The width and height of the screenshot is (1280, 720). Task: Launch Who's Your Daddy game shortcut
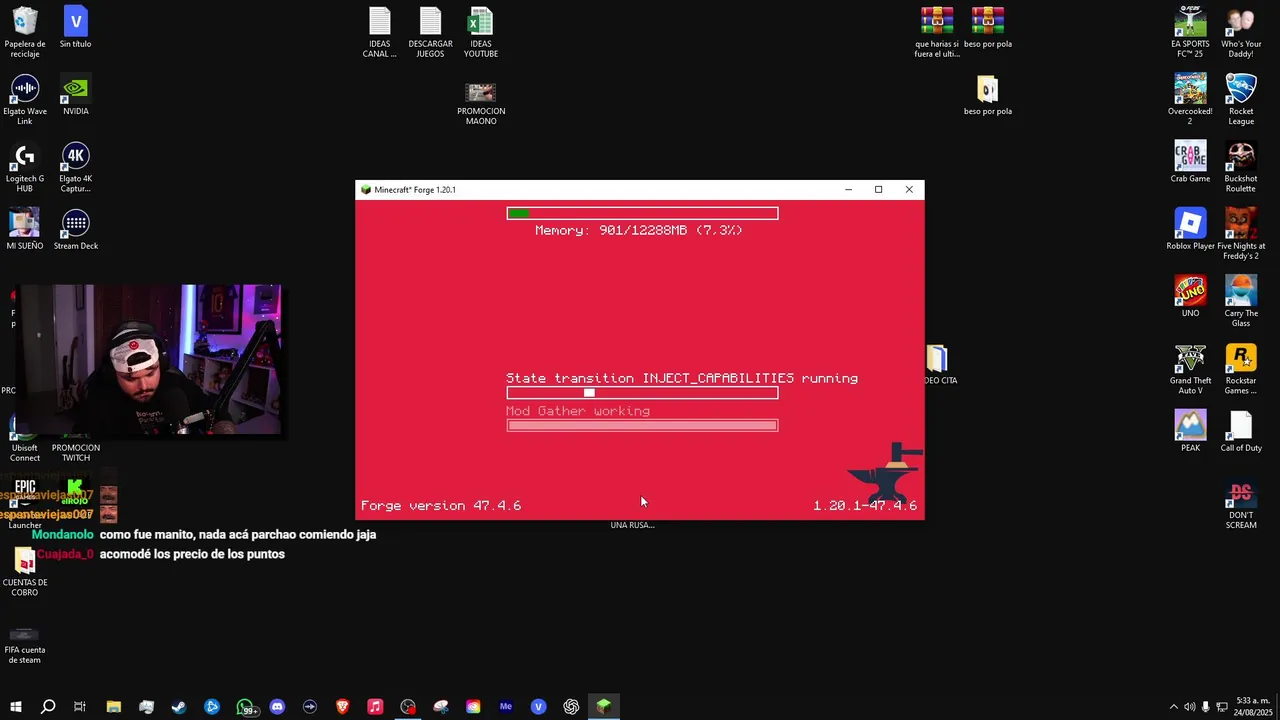click(1241, 32)
